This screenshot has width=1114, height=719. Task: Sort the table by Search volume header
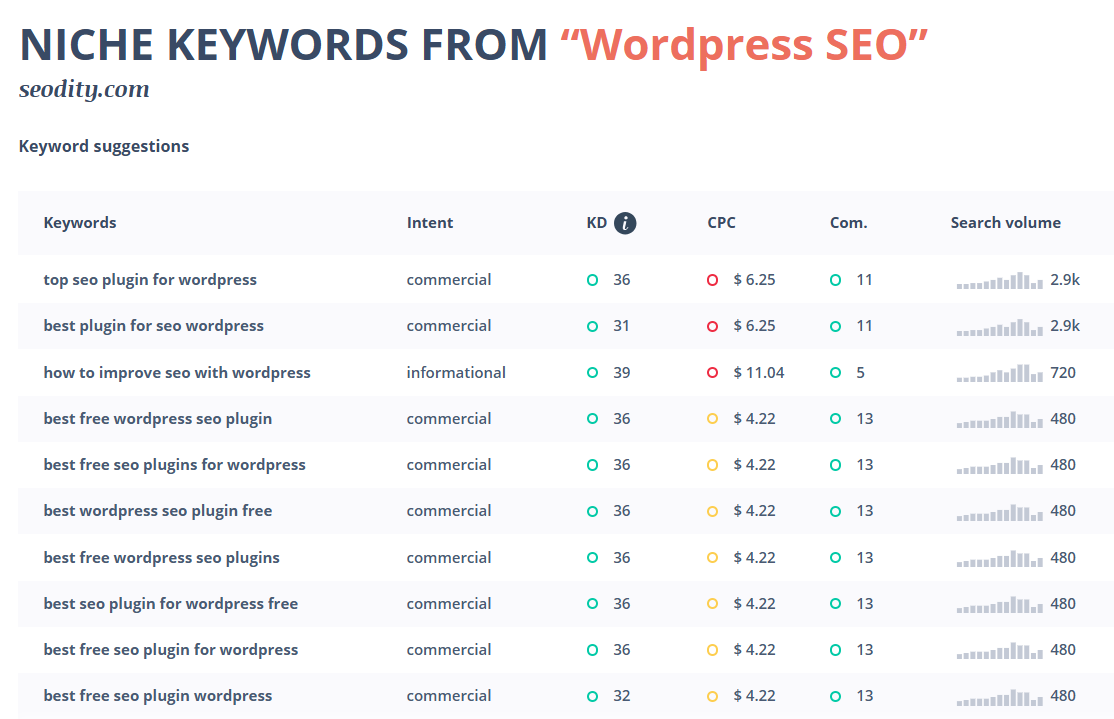click(1006, 222)
